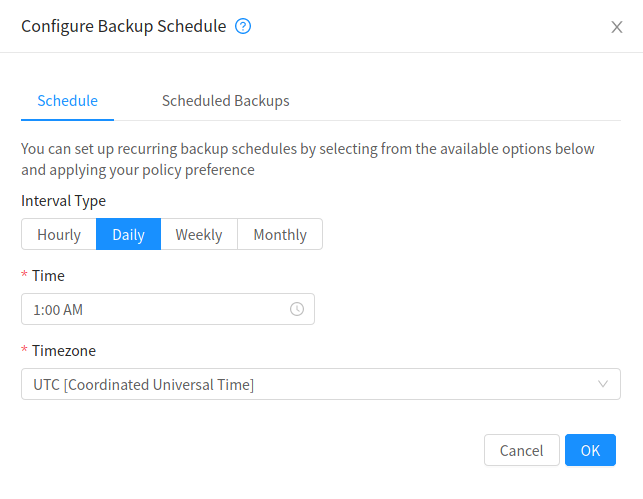Click the recurring backup schedules description text
This screenshot has height=499, width=643.
308,159
